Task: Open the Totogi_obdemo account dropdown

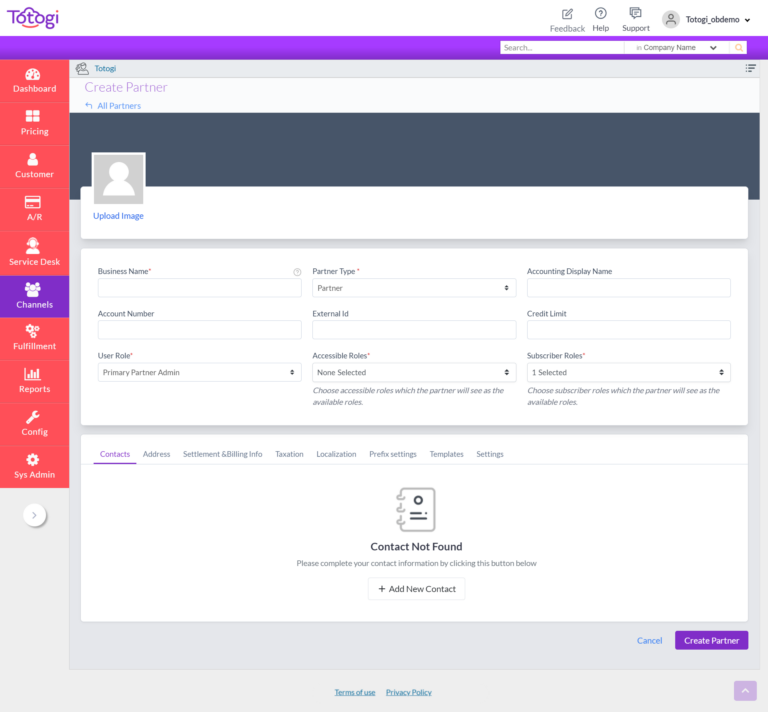Action: (x=718, y=20)
